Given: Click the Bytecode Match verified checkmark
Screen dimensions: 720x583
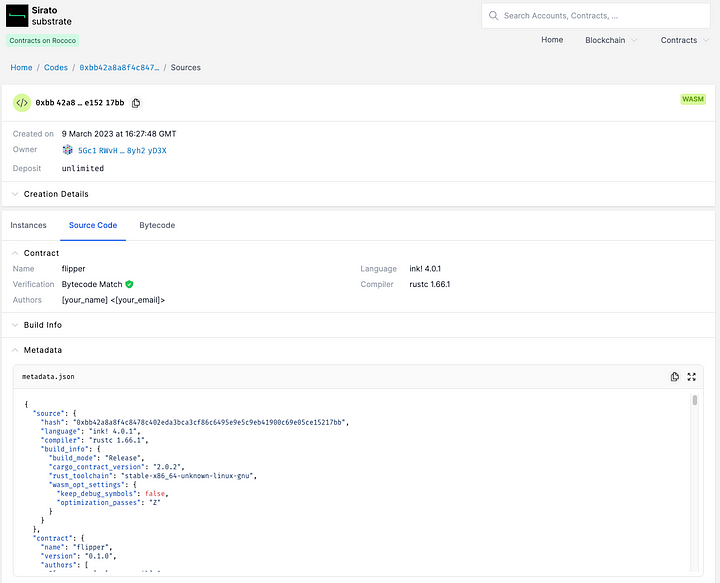Looking at the screenshot, I should (129, 285).
